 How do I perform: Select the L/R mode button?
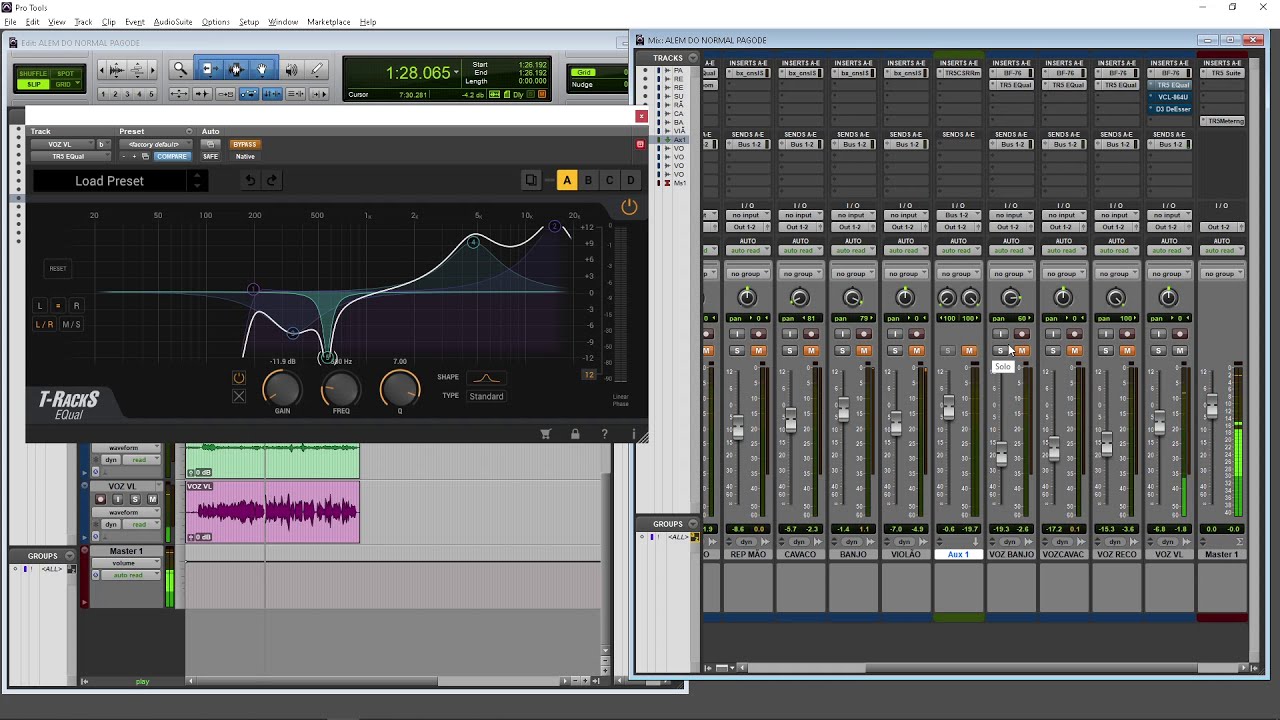pyautogui.click(x=44, y=324)
